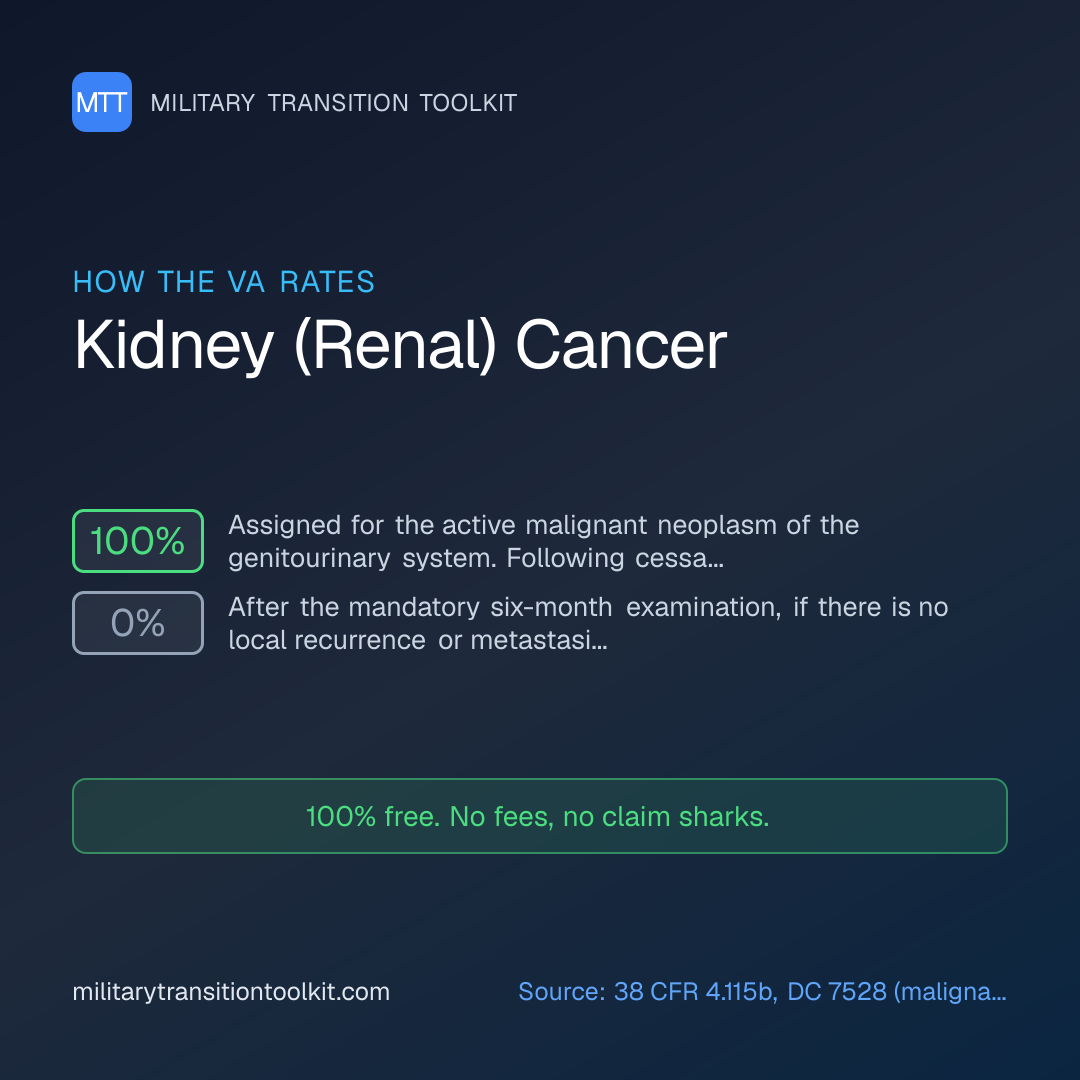This screenshot has height=1080, width=1080.
Task: Click 'DC 7528' in source citation
Action: 837,992
